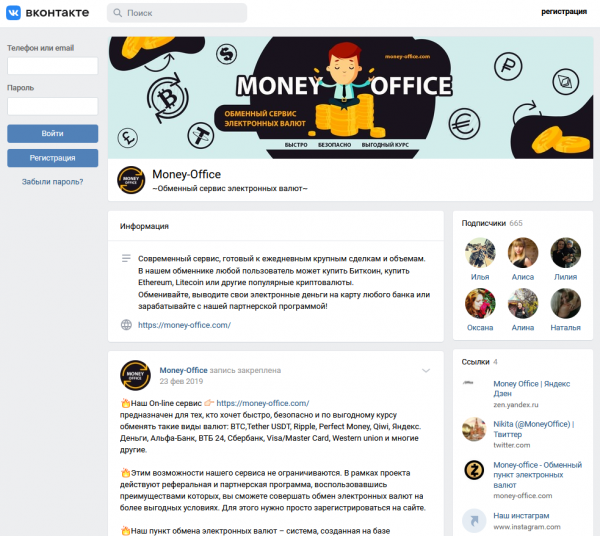This screenshot has height=536, width=600.
Task: Focus the Пароль input field
Action: [x=52, y=106]
